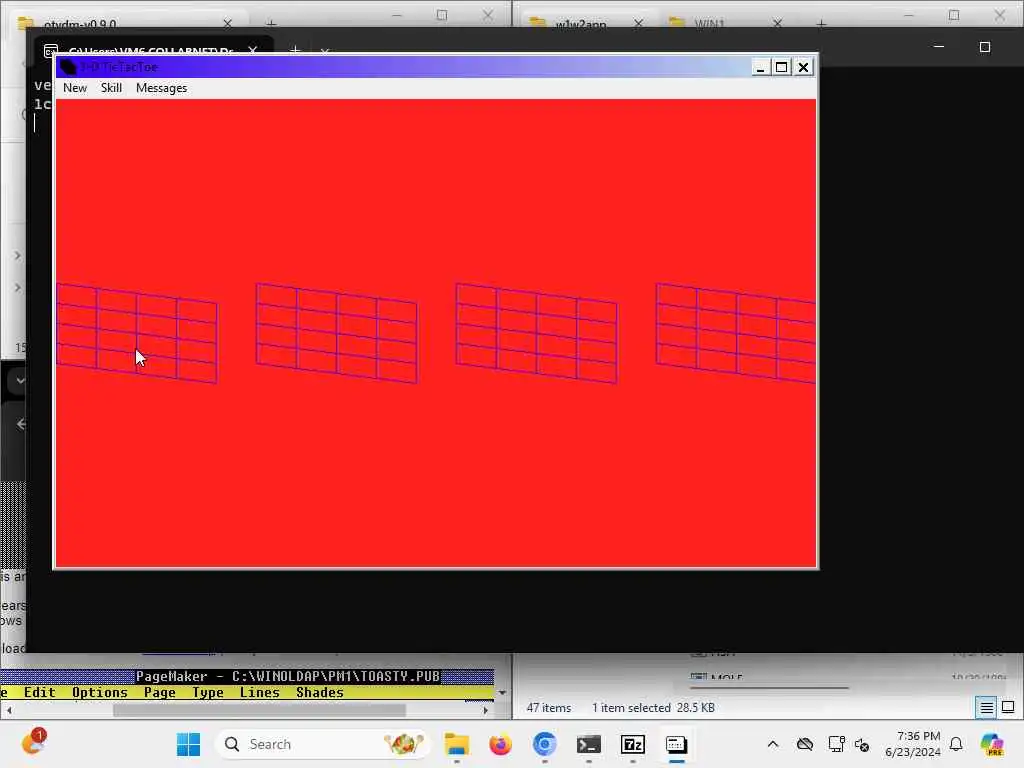Close the w1w2app Explorer tab
This screenshot has width=1024, height=768.
point(638,24)
